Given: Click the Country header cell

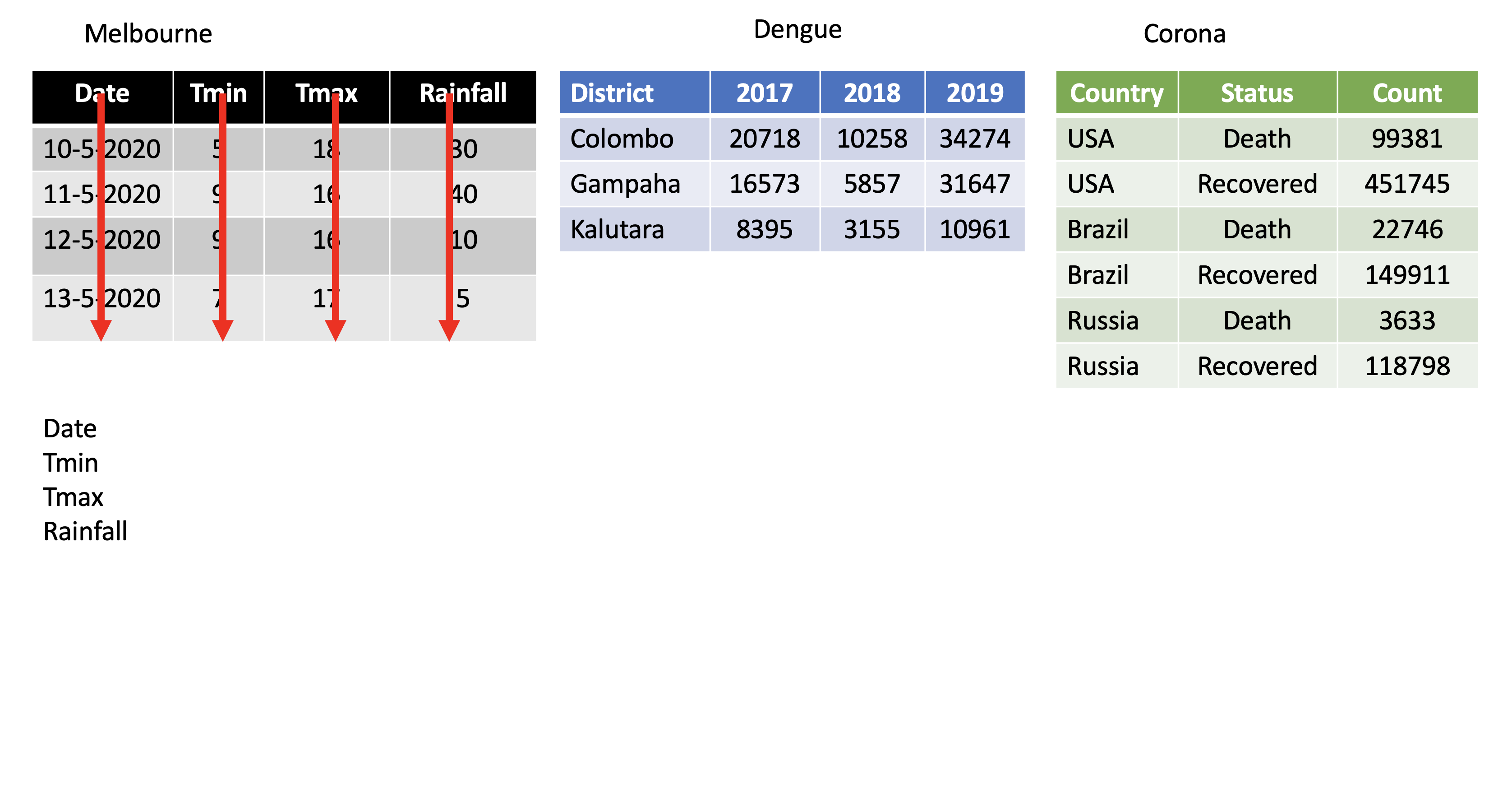Looking at the screenshot, I should (x=1116, y=93).
